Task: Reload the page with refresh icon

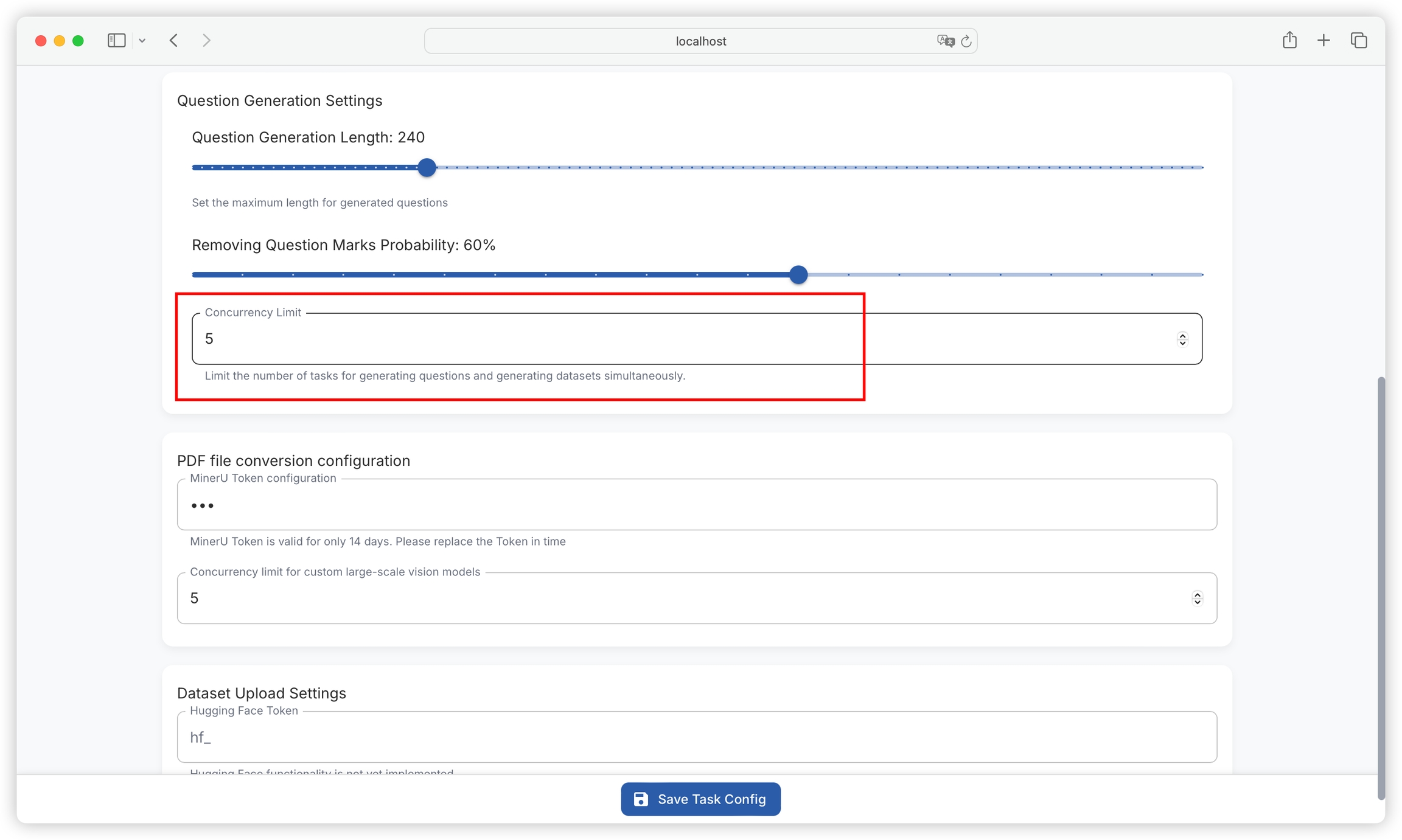Action: [x=966, y=41]
